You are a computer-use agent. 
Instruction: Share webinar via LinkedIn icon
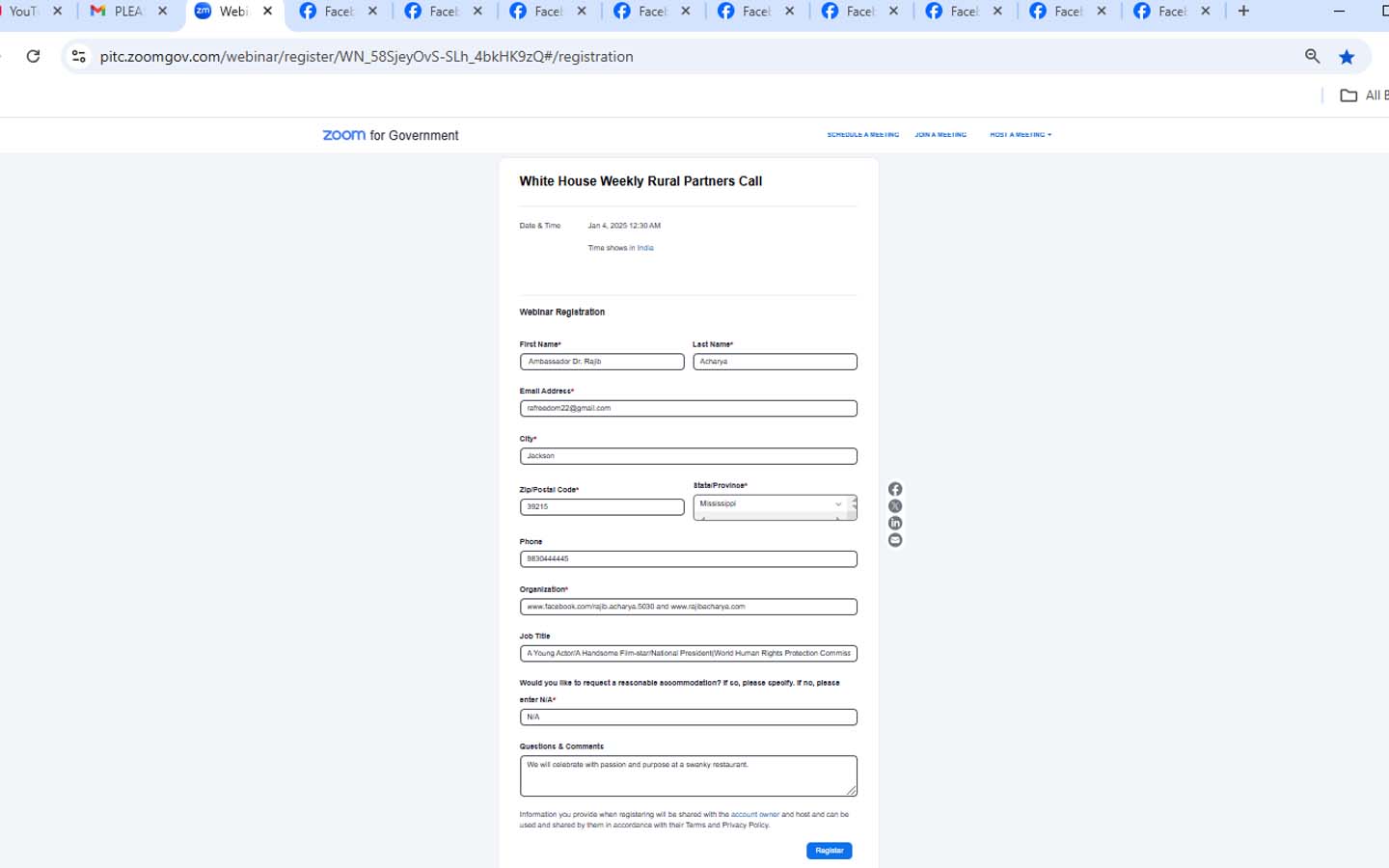pyautogui.click(x=895, y=523)
